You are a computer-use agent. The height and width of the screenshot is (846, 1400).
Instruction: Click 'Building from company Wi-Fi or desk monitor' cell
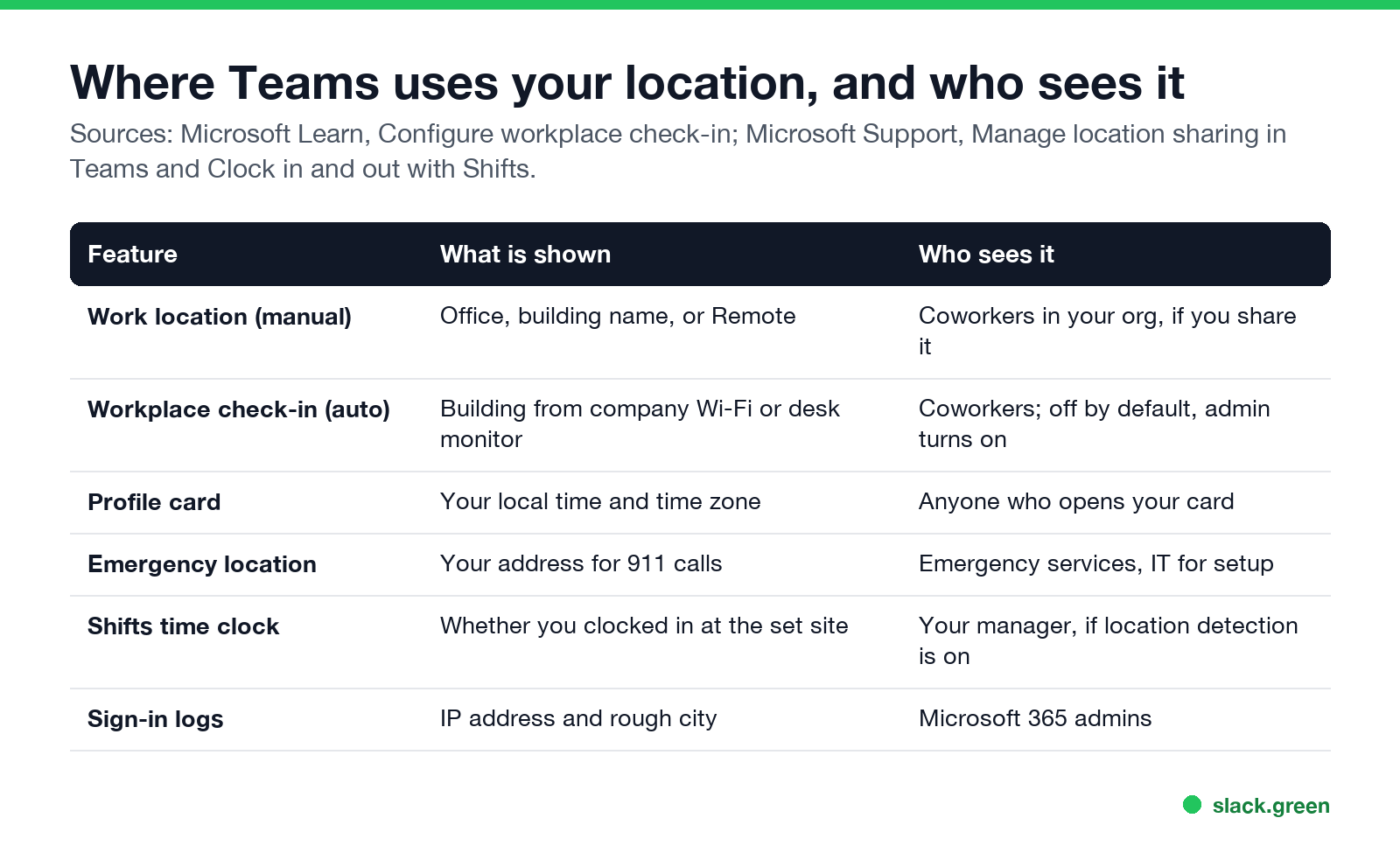point(640,424)
